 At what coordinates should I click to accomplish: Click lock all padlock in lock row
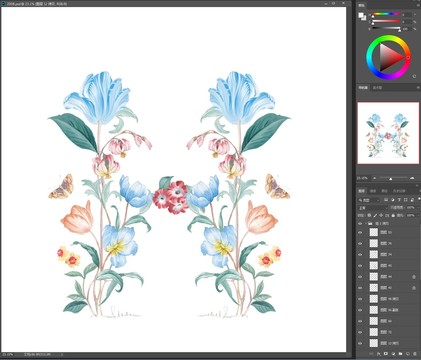point(393,215)
